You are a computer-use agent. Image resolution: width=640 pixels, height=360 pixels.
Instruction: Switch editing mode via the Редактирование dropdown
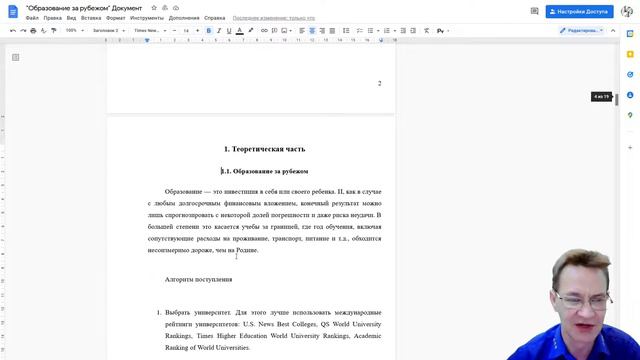pos(582,31)
